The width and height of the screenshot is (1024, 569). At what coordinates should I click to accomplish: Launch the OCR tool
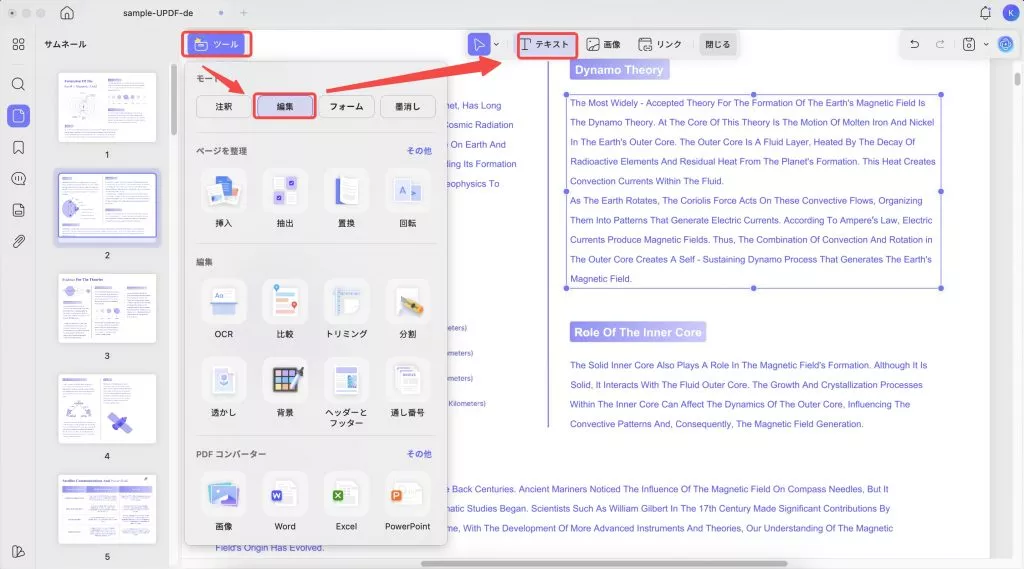(x=223, y=301)
